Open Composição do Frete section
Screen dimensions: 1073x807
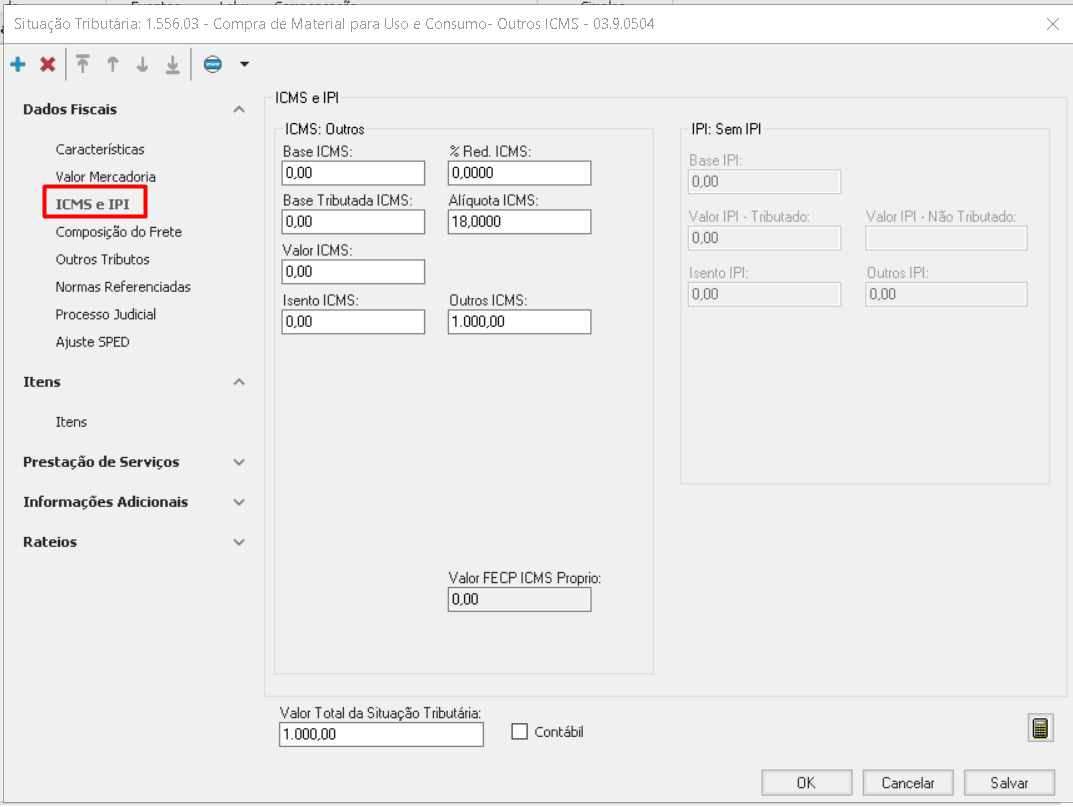coord(118,232)
